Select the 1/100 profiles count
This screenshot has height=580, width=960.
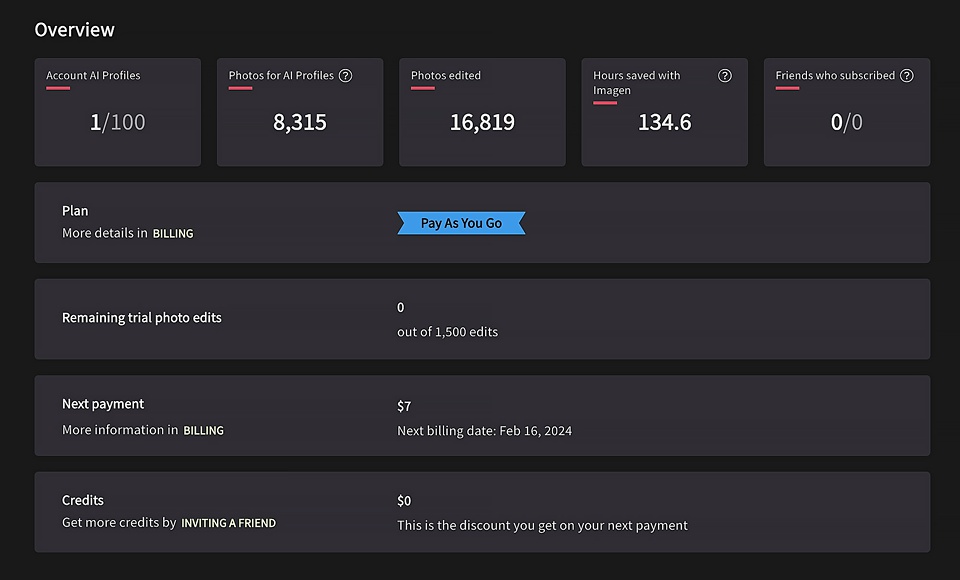(x=118, y=122)
